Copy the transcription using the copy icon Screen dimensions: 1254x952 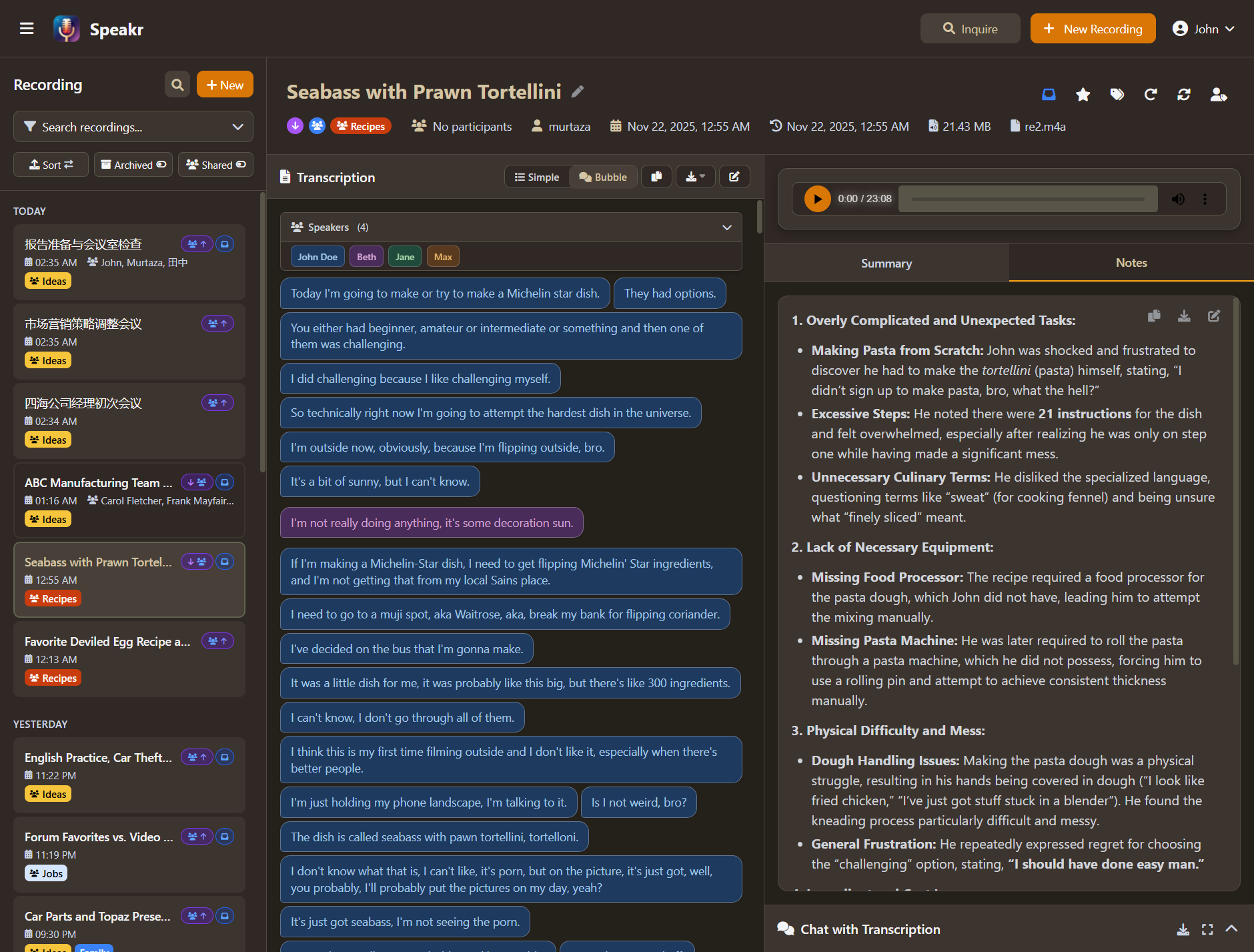tap(656, 176)
